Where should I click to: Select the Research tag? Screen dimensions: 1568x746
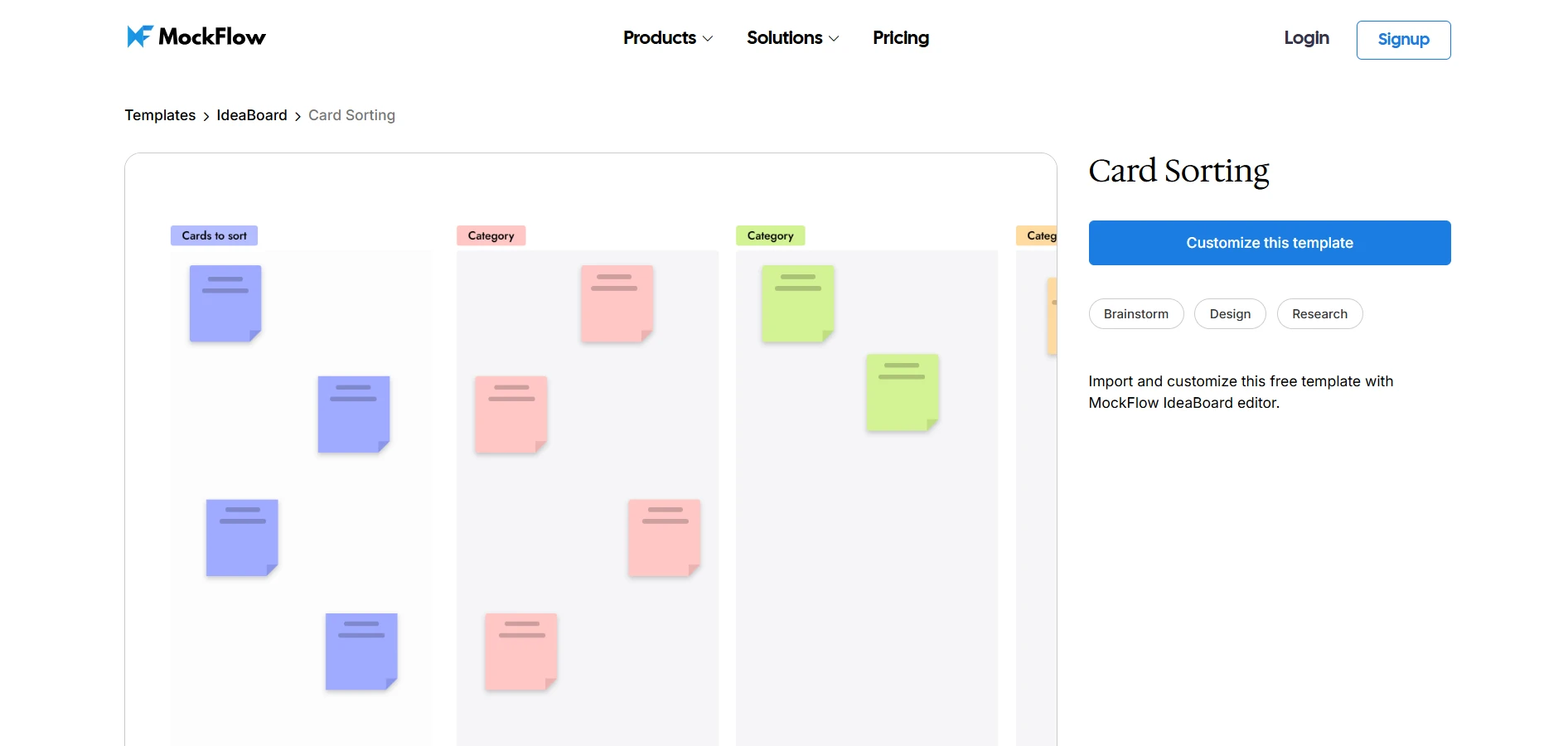click(x=1319, y=313)
